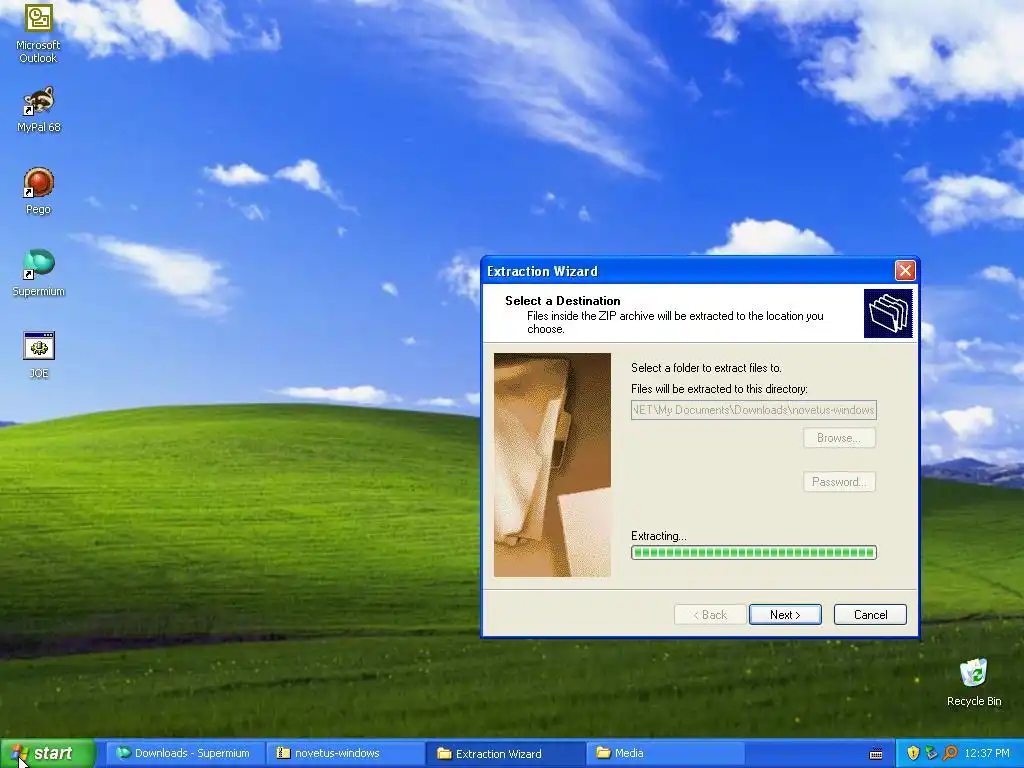Click the orange magnifier tray icon
The width and height of the screenshot is (1024, 768).
click(x=950, y=754)
